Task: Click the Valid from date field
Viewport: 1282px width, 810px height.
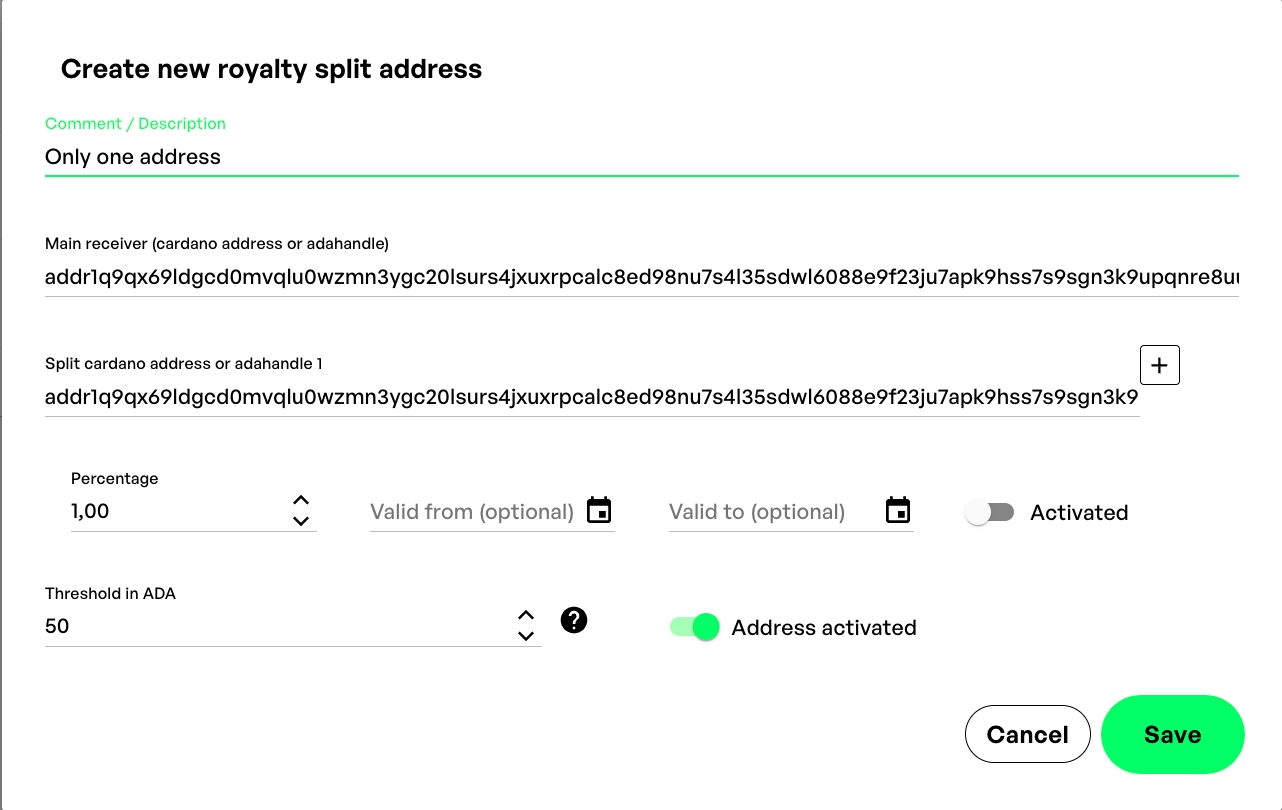Action: click(x=472, y=512)
